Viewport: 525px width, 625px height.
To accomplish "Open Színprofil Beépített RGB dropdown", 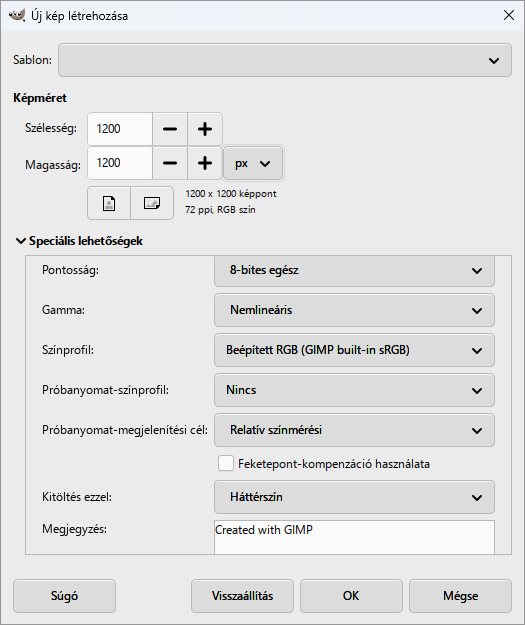I will (x=354, y=350).
